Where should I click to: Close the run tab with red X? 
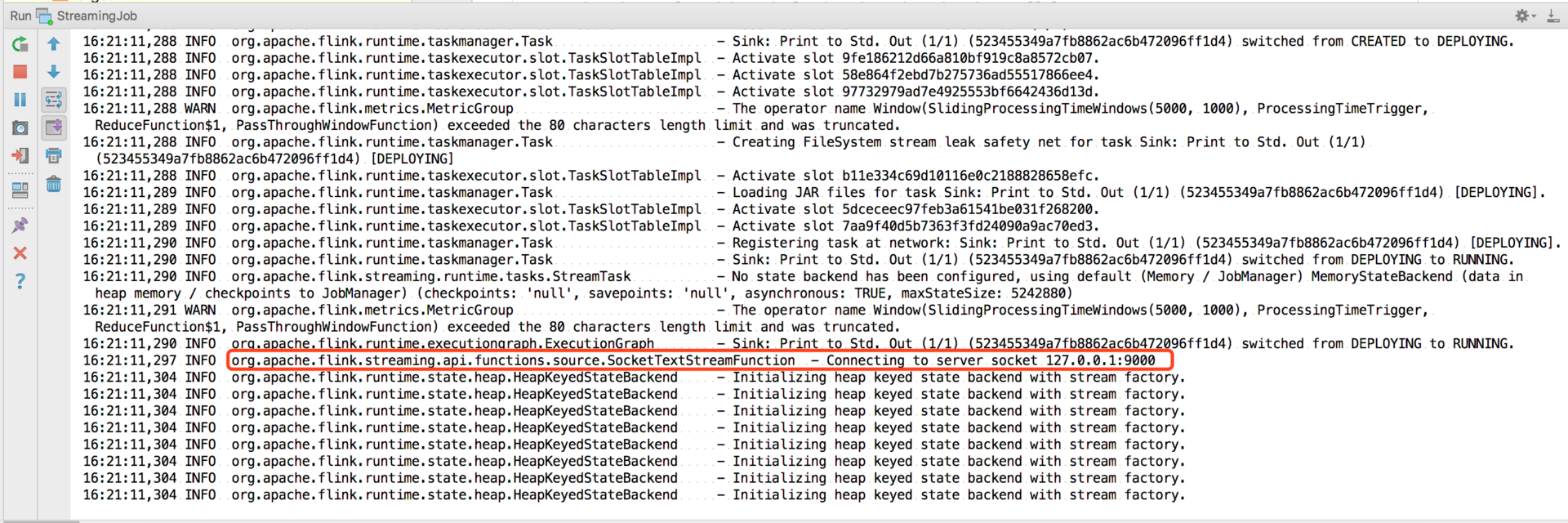click(x=20, y=253)
